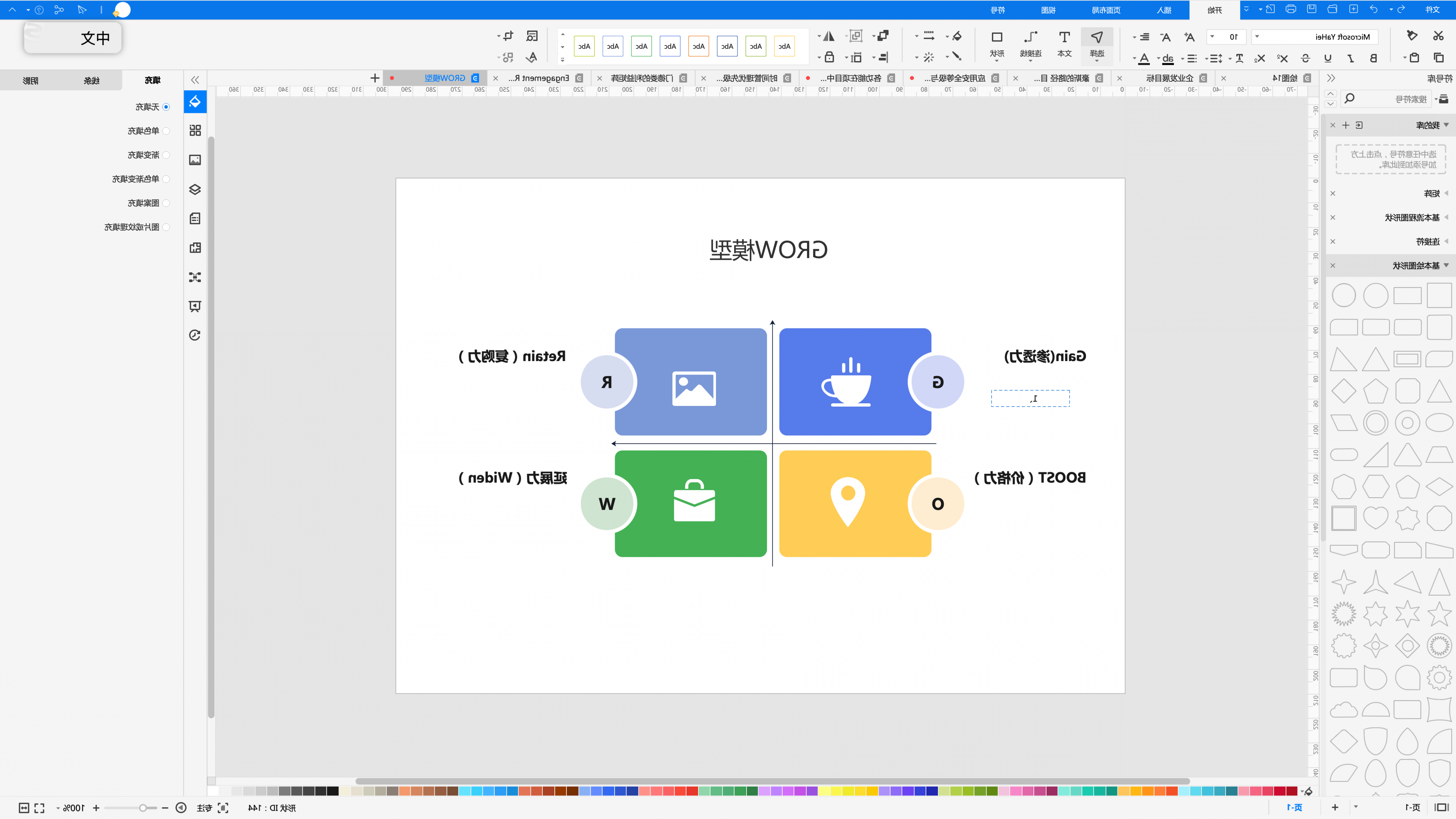Open the zoom 100% dropdown

[x=58, y=808]
